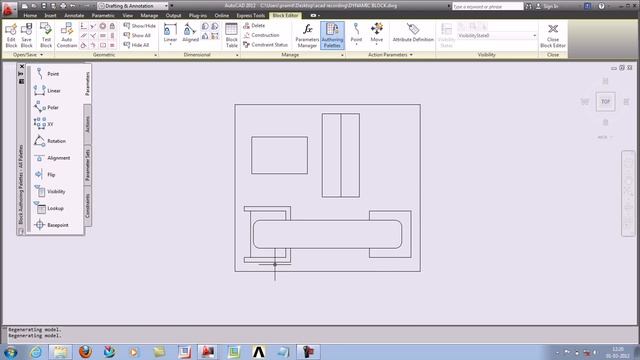Image resolution: width=640 pixels, height=360 pixels.
Task: Click the Undo arrow in quick access
Action: (72, 6)
